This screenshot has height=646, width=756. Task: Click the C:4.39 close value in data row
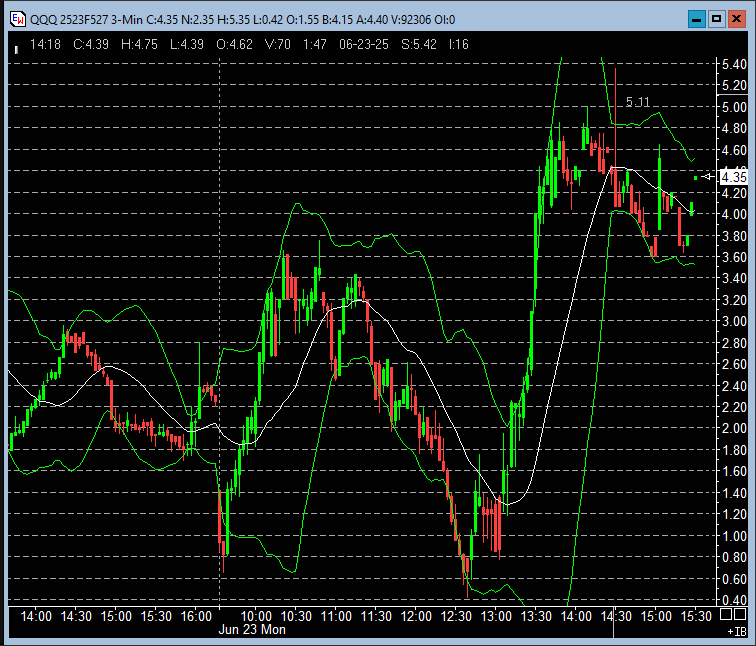point(91,44)
